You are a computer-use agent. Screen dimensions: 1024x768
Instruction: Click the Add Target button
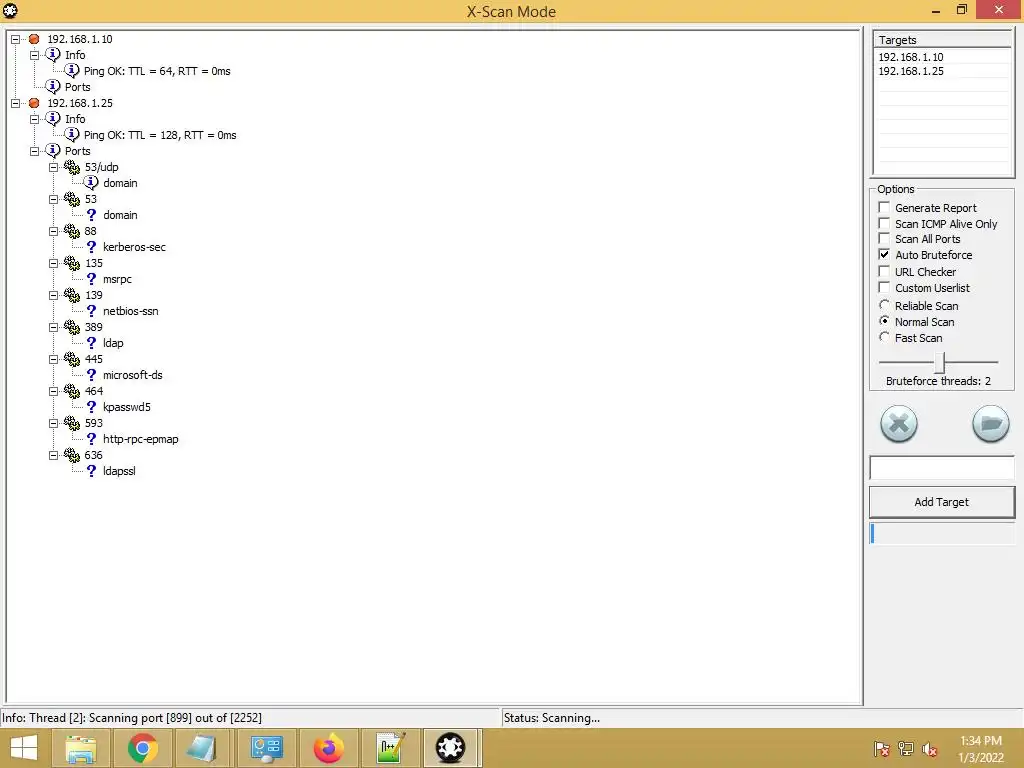[x=942, y=502]
